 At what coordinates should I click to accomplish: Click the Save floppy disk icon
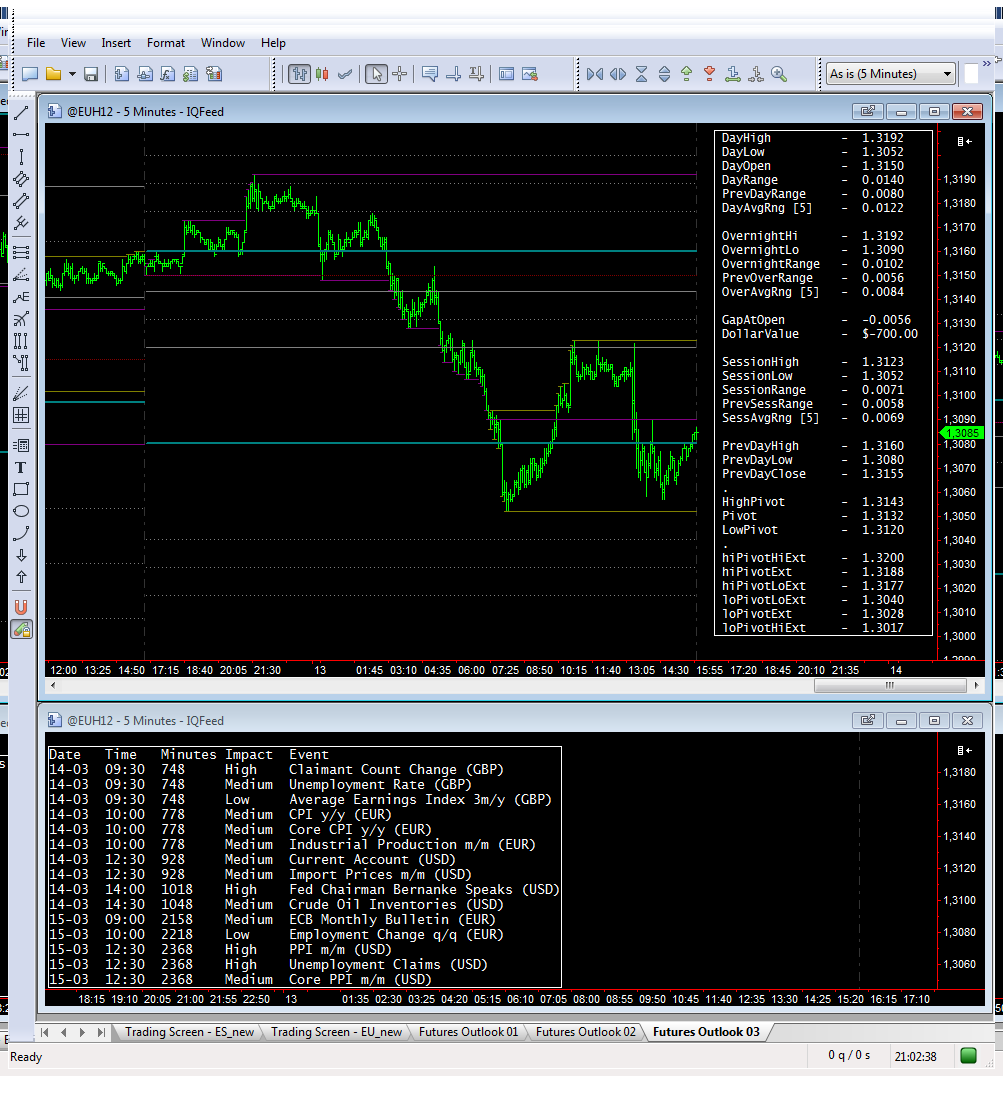(91, 74)
